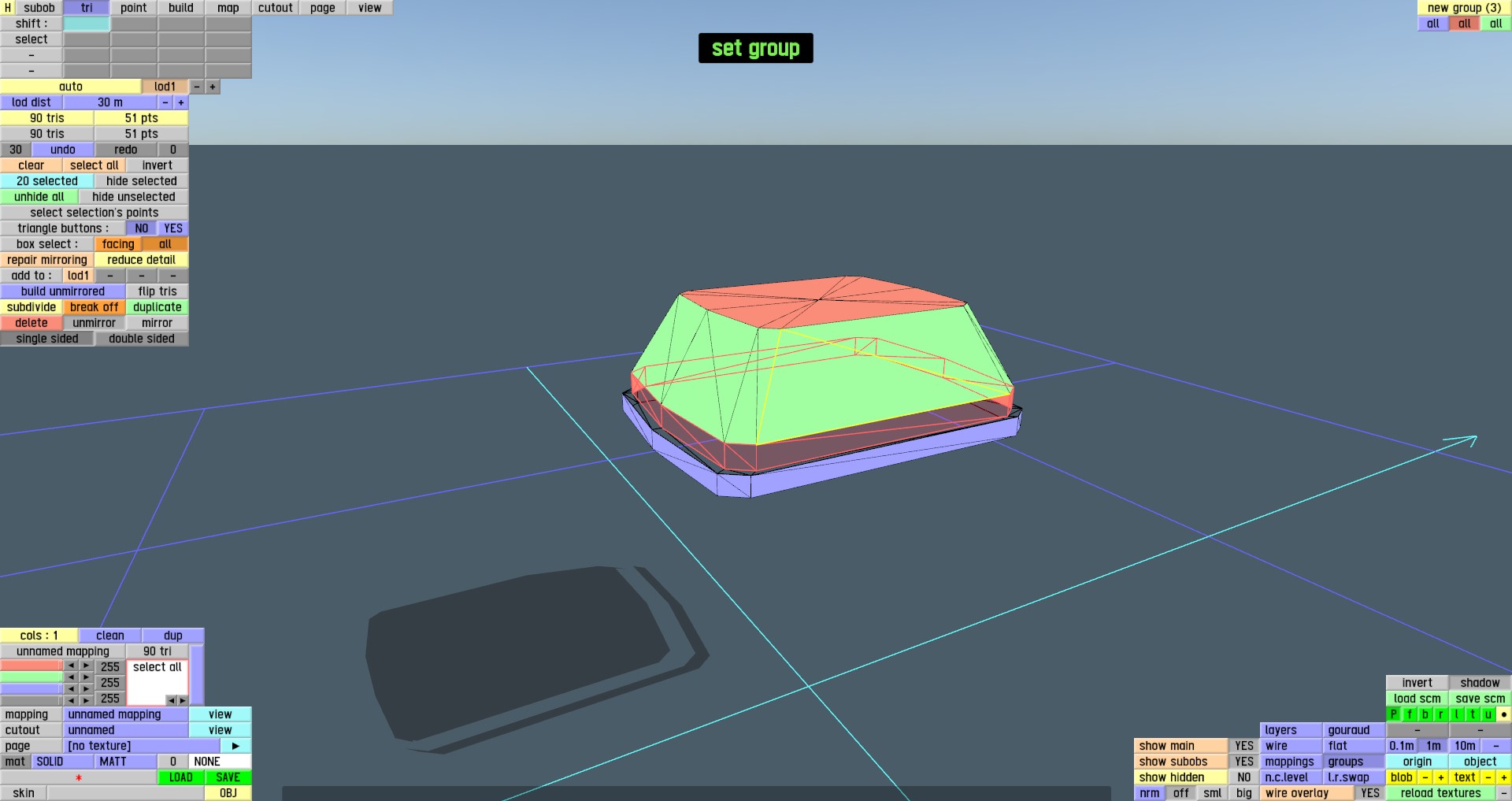
Task: Open the NONE material field
Action: click(x=220, y=762)
